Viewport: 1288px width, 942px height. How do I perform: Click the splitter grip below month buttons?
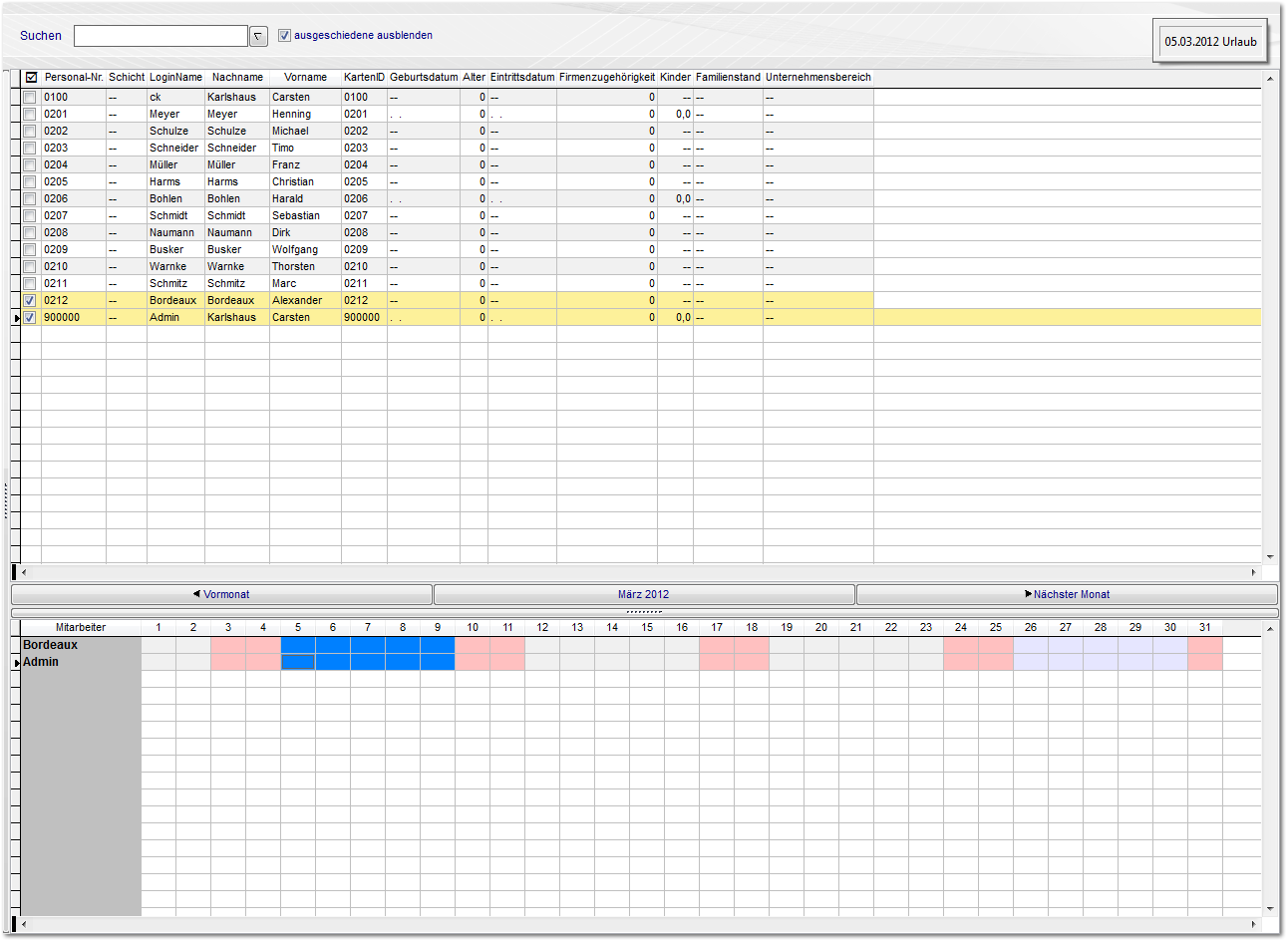[x=644, y=612]
